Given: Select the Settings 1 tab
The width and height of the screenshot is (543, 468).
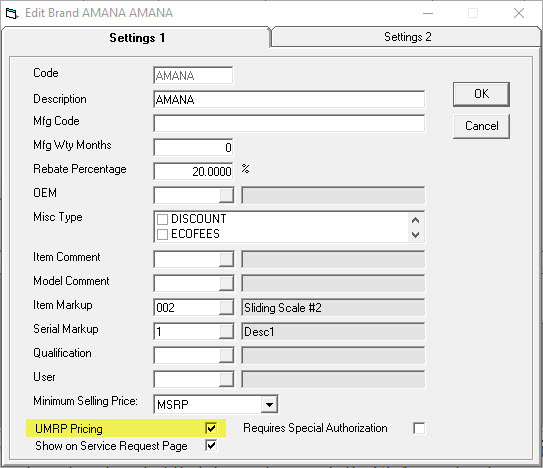Looking at the screenshot, I should pos(137,37).
